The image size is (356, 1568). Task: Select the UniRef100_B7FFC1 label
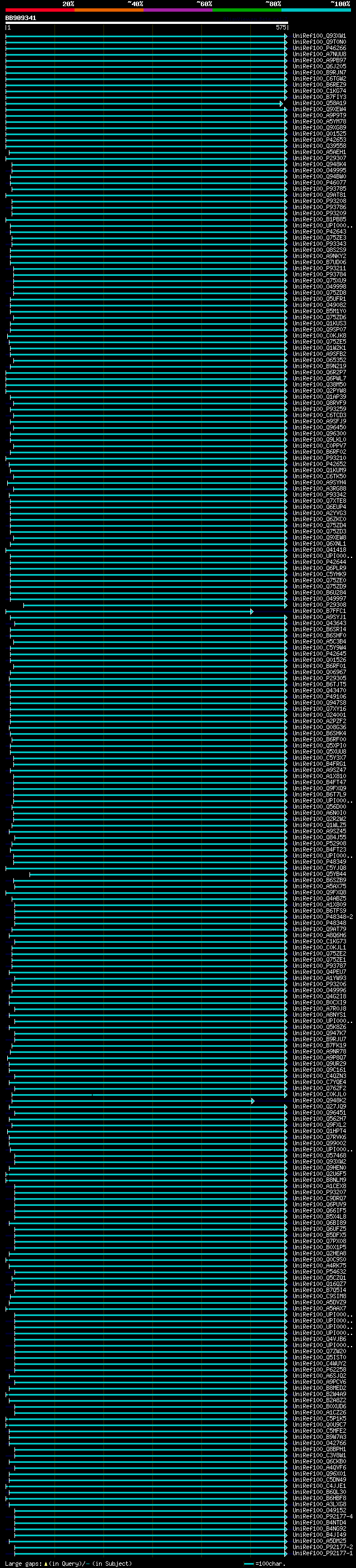click(319, 611)
